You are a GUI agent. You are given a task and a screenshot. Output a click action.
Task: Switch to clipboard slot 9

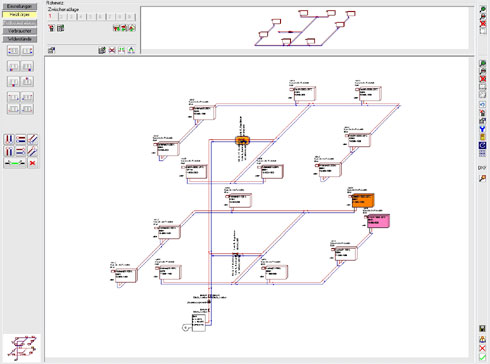pos(130,17)
